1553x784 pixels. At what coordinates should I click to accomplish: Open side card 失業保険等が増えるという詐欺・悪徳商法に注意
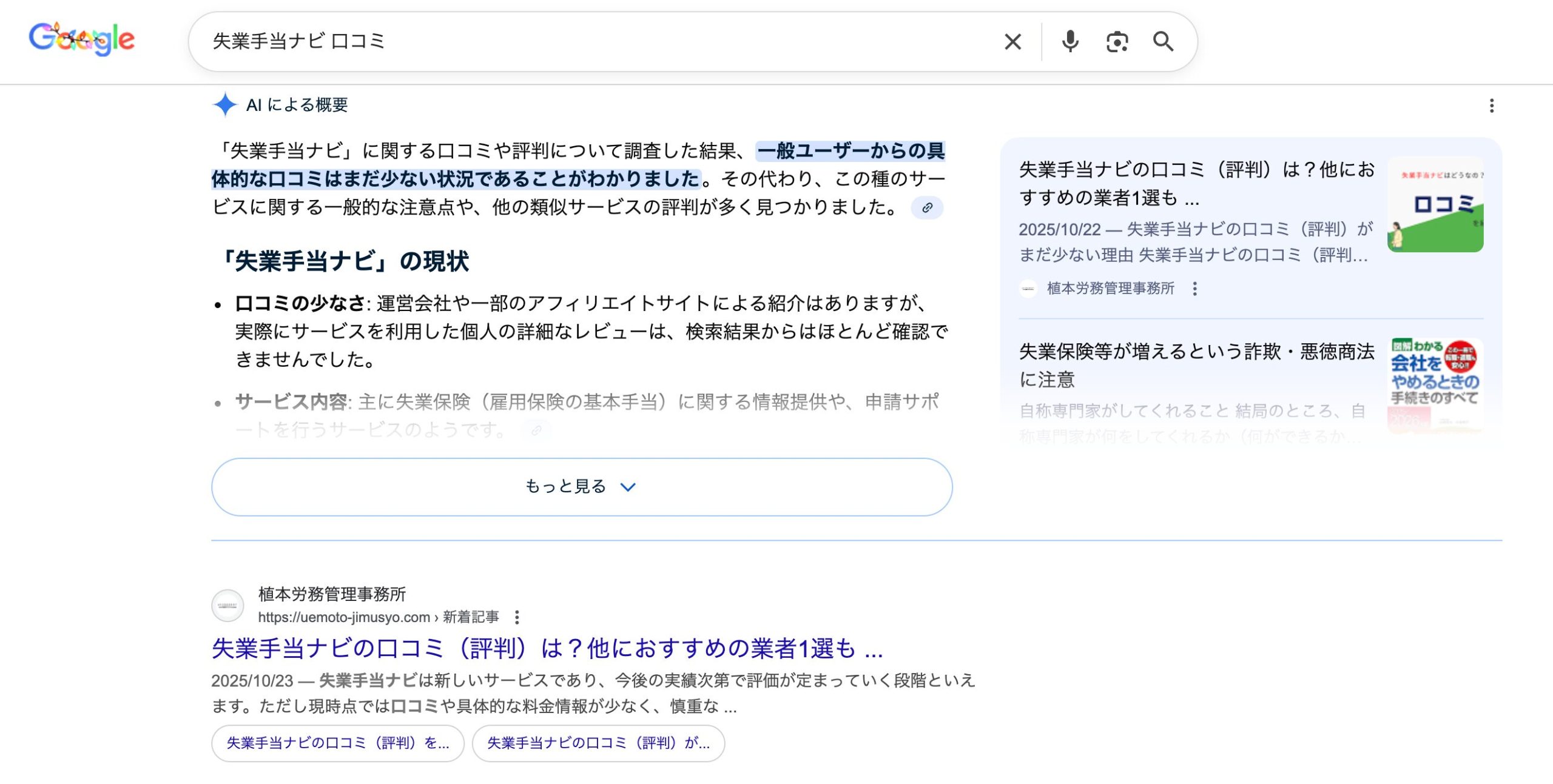(x=1196, y=365)
